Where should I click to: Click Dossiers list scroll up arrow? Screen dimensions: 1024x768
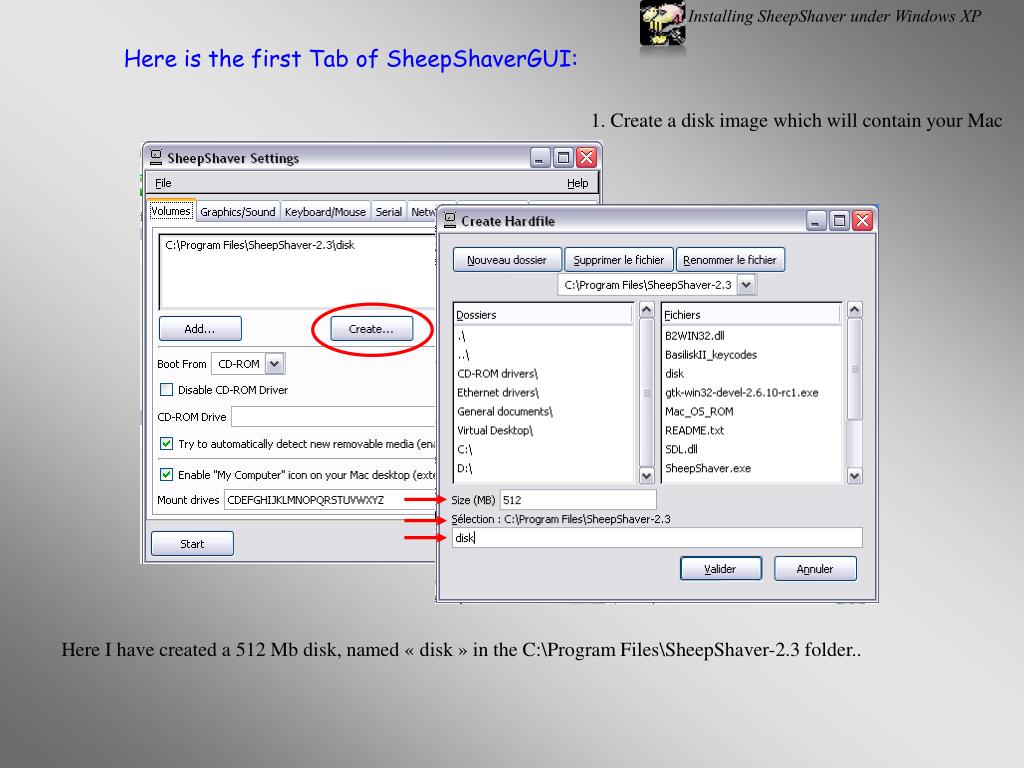[x=647, y=310]
